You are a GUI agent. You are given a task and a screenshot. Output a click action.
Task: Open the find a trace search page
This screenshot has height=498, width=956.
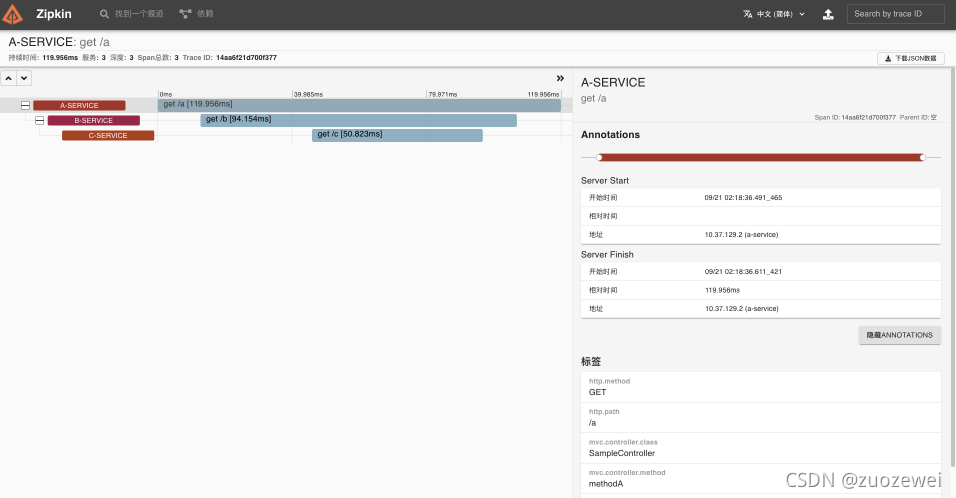(132, 13)
